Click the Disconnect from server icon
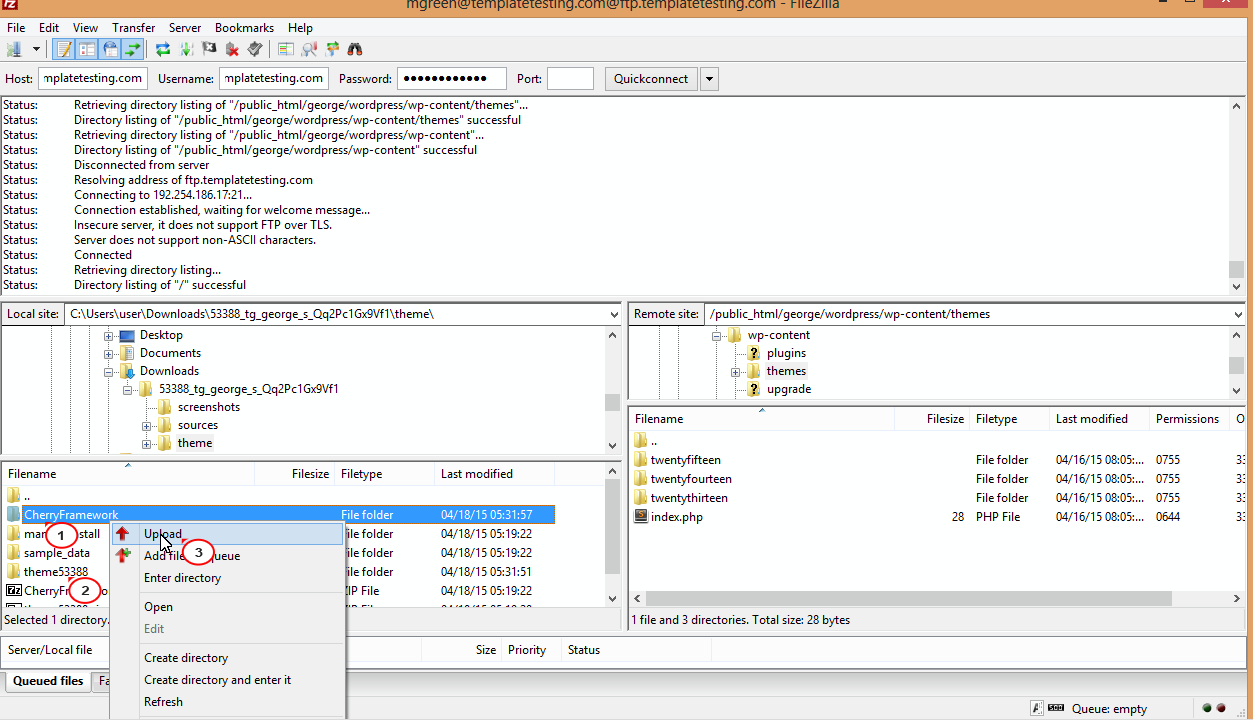Viewport: 1253px width, 720px height. [232, 49]
